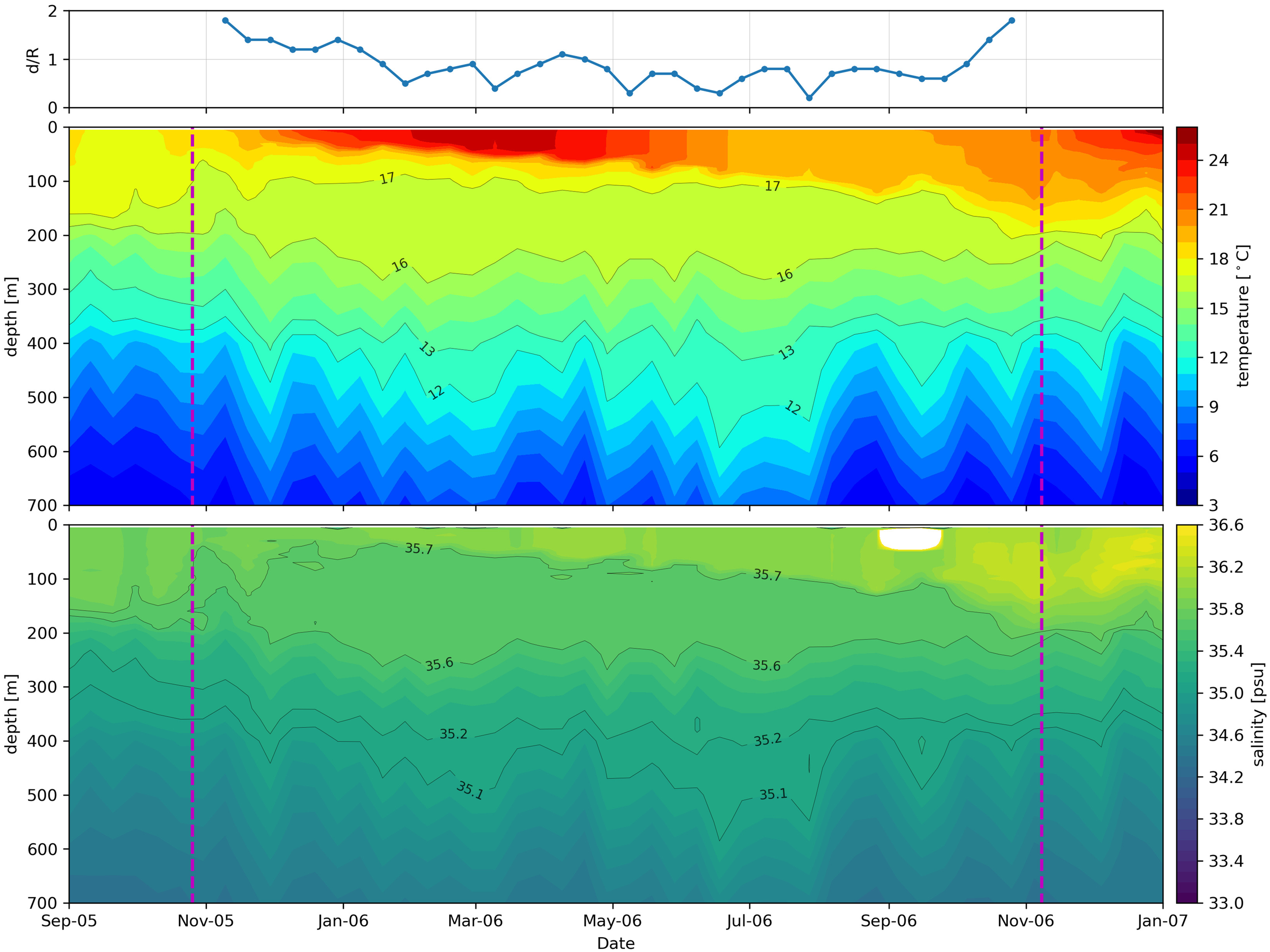Click the 'salinity [psu]' colorbar label
The width and height of the screenshot is (1270, 952).
[1258, 714]
